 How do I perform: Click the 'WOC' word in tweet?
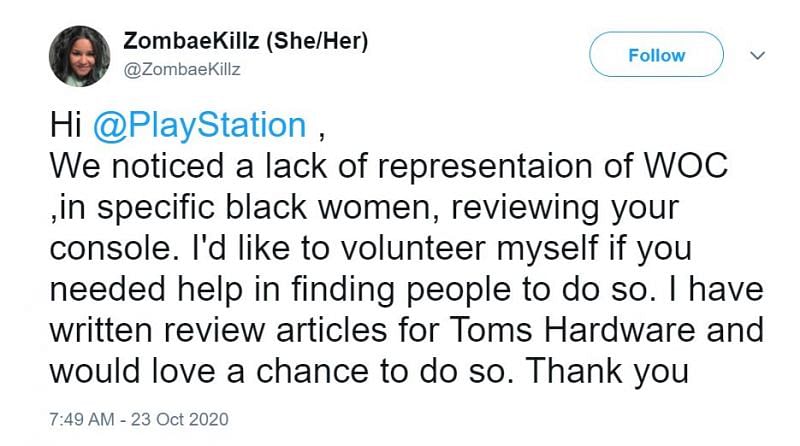(x=685, y=166)
